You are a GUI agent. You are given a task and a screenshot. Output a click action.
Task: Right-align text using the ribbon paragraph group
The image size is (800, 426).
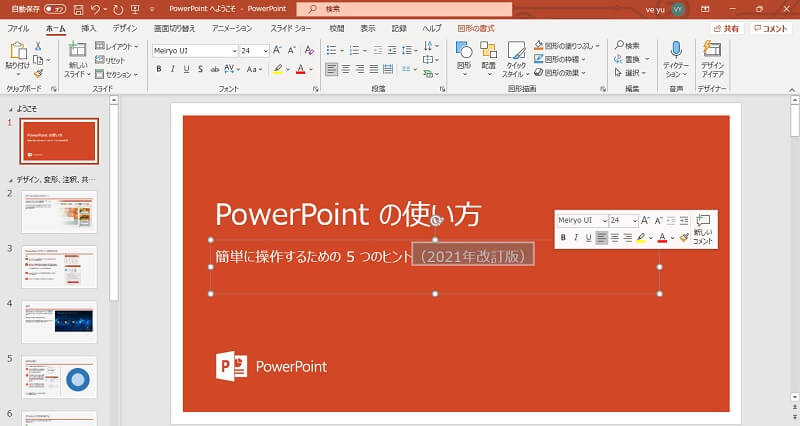pyautogui.click(x=360, y=69)
